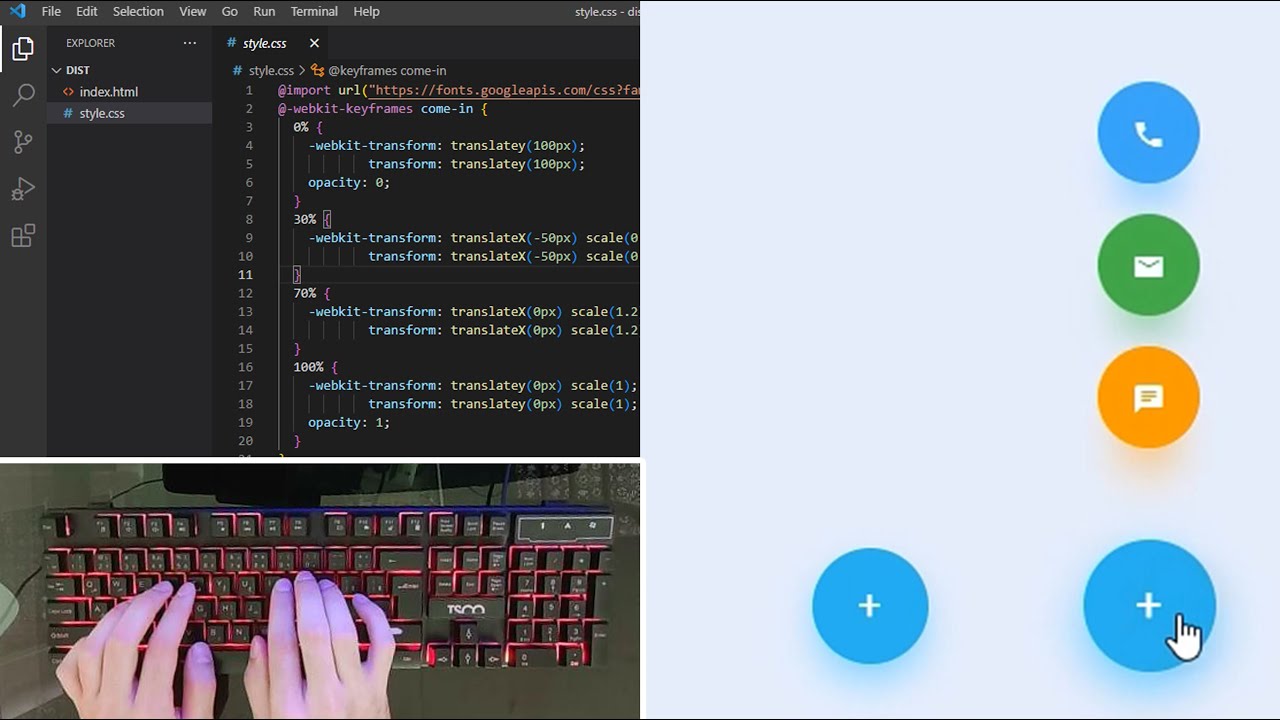Open the Source Control view
1280x720 pixels.
[x=23, y=142]
